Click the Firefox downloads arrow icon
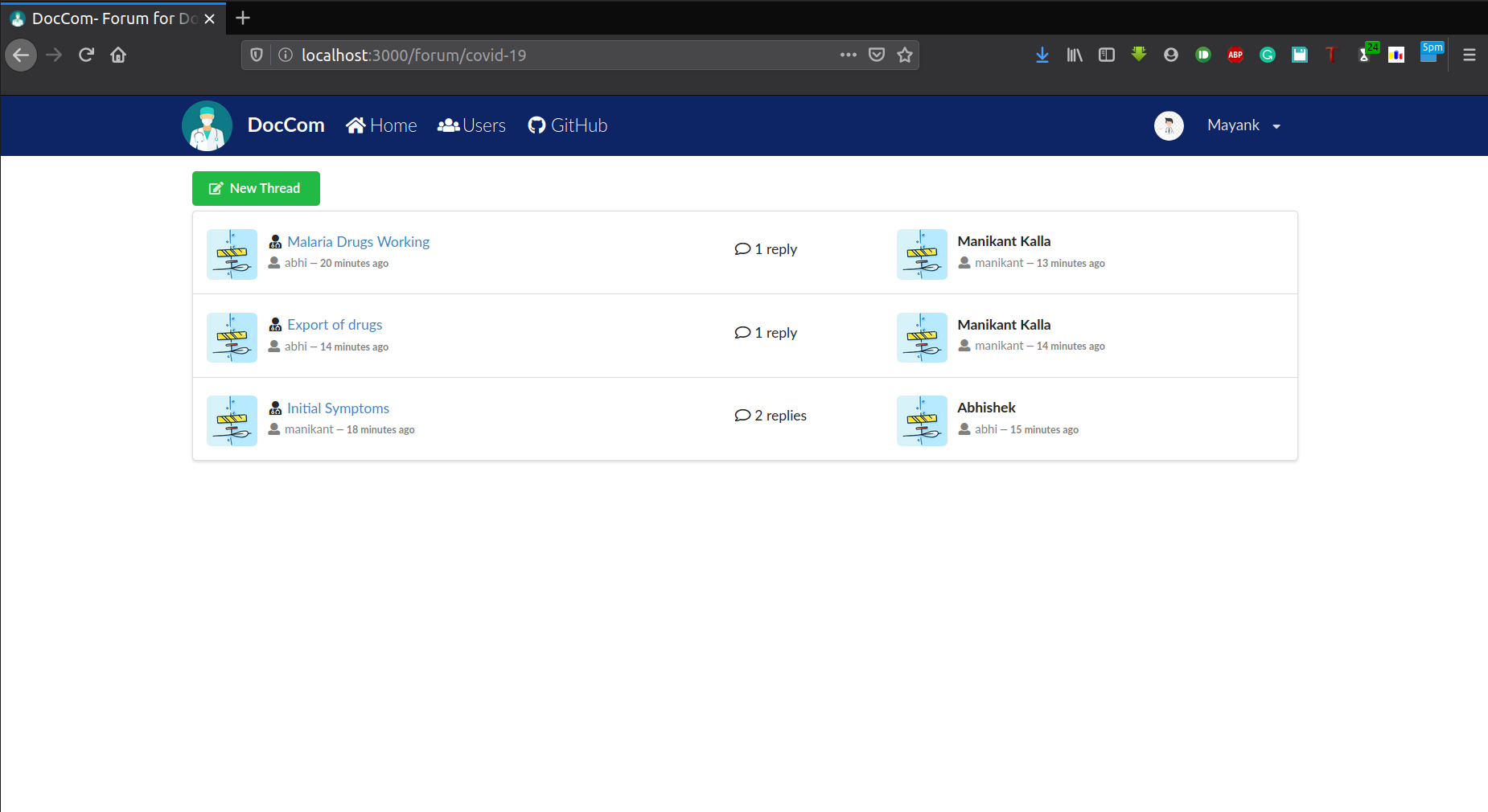Viewport: 1488px width, 812px height. click(x=1042, y=55)
